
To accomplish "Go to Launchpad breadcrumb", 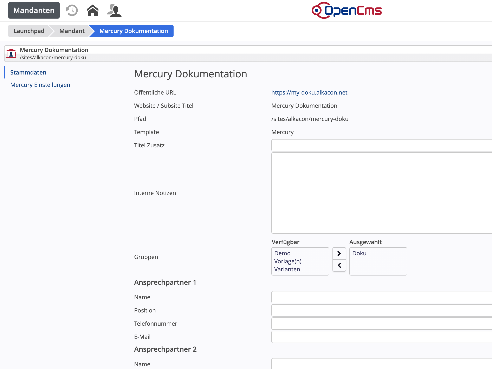I will (29, 31).
